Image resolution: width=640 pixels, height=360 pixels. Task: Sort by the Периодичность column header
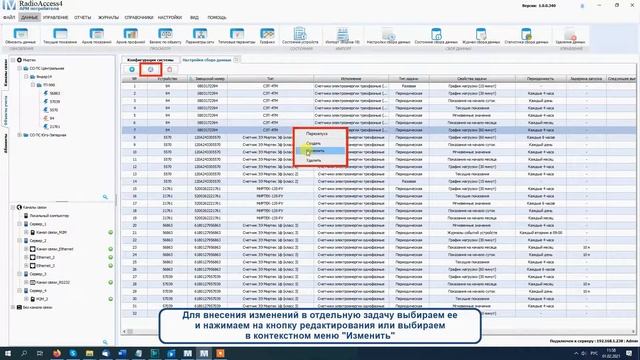click(x=540, y=78)
